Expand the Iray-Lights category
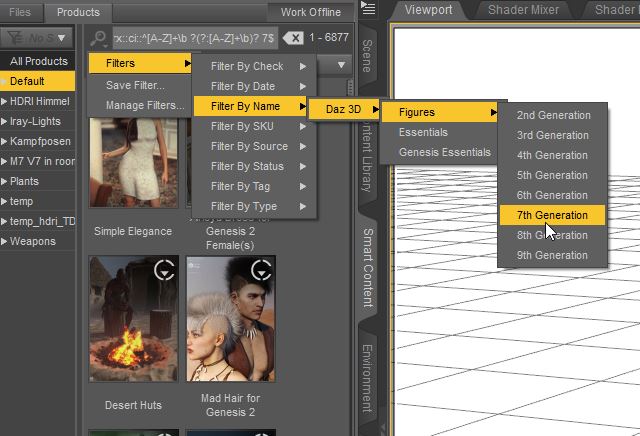 click(4, 121)
